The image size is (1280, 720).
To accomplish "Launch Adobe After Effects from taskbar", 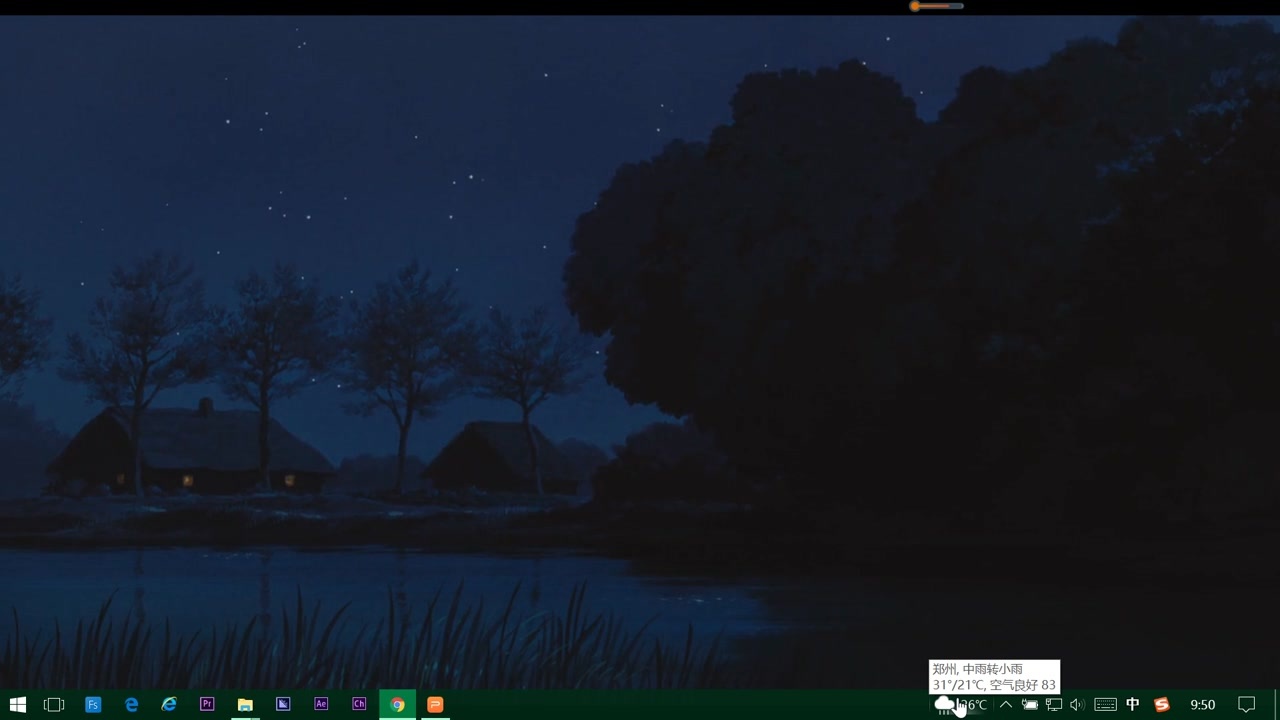I will pyautogui.click(x=321, y=704).
